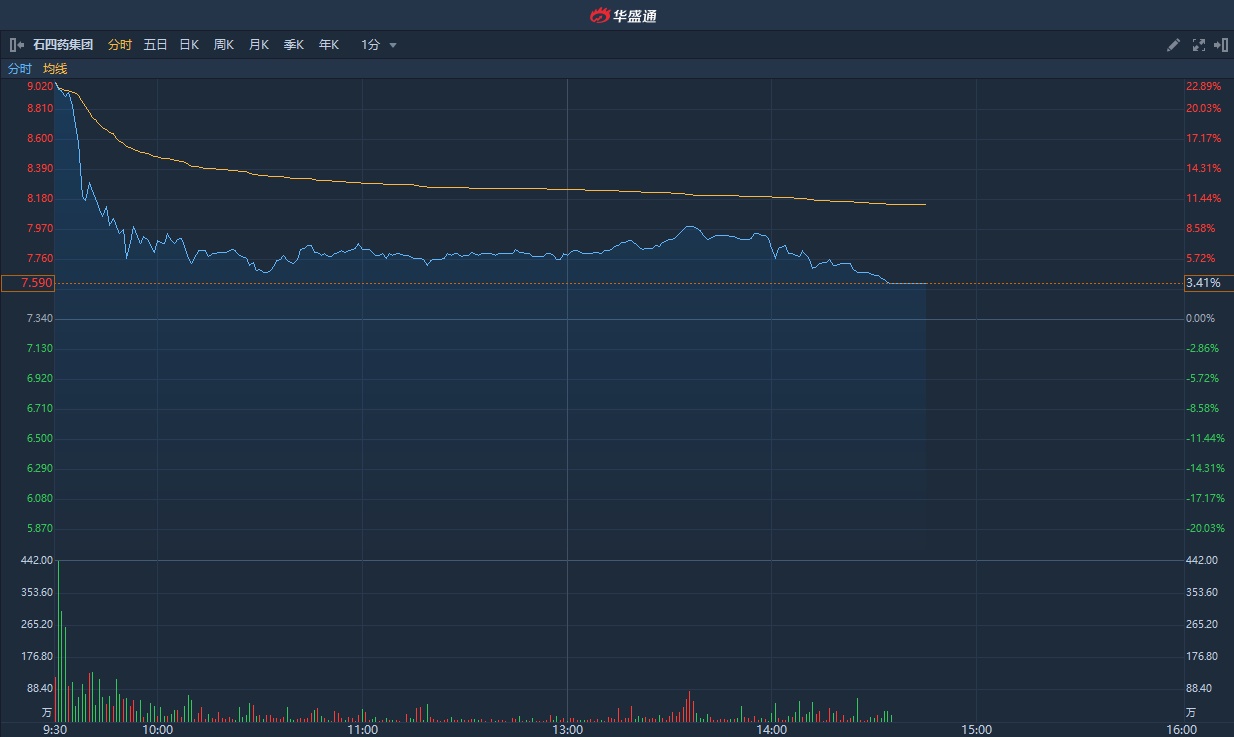Click the left 442.00 volume axis label

pyautogui.click(x=36, y=560)
